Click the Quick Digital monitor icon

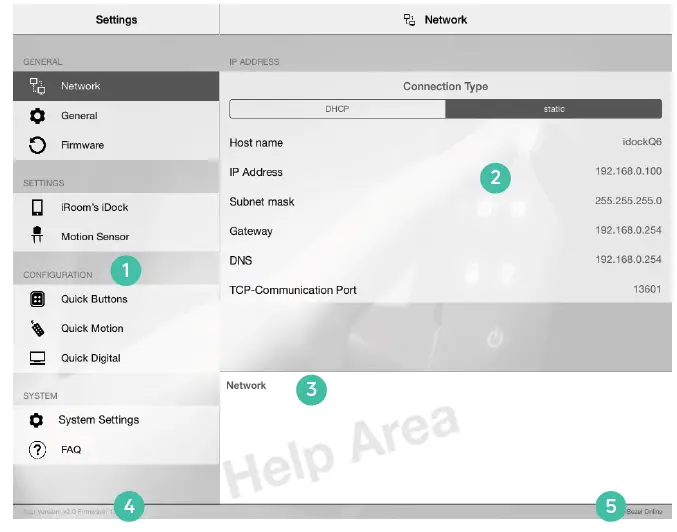point(37,358)
